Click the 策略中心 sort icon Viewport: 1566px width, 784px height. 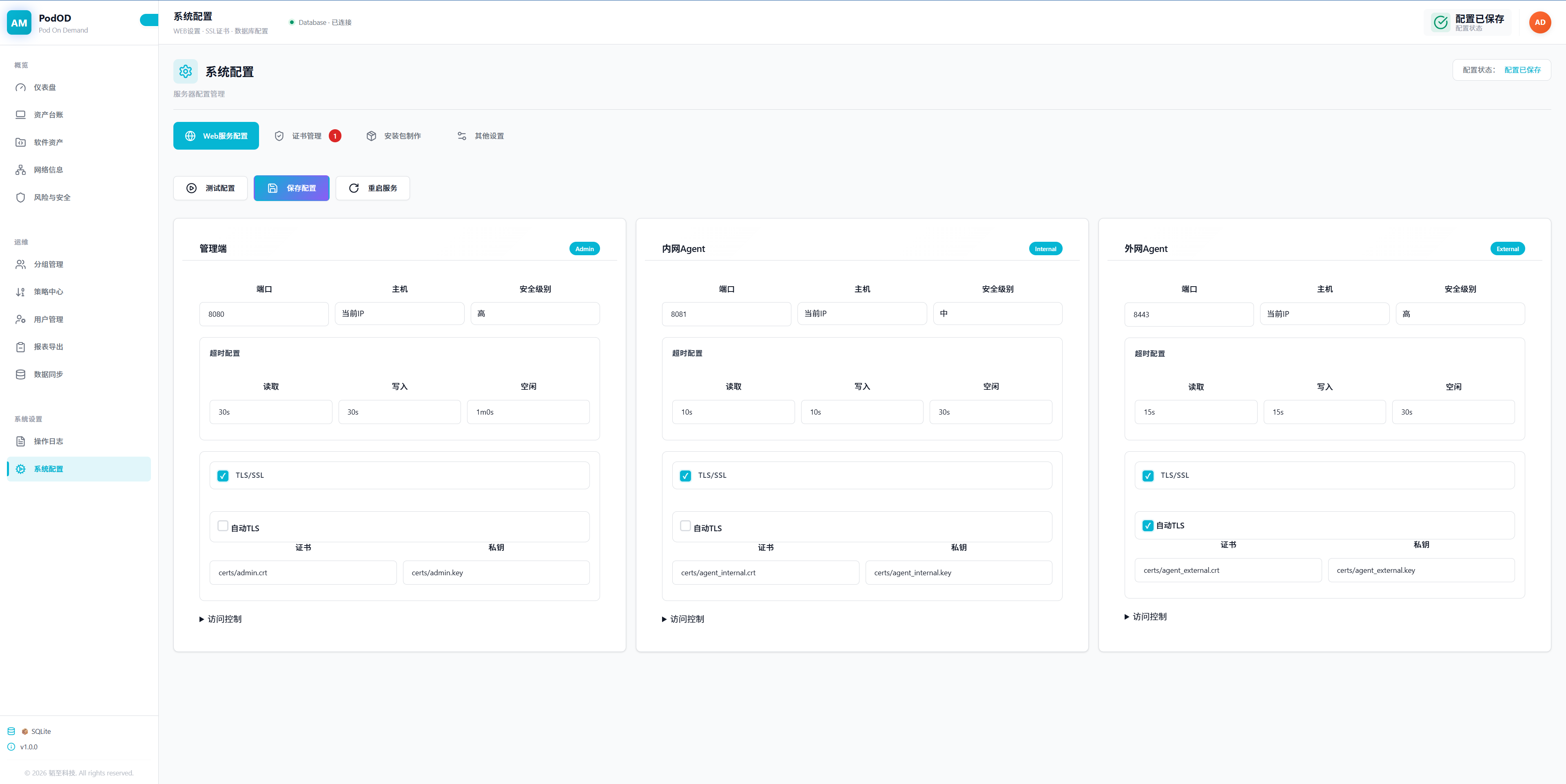(21, 292)
